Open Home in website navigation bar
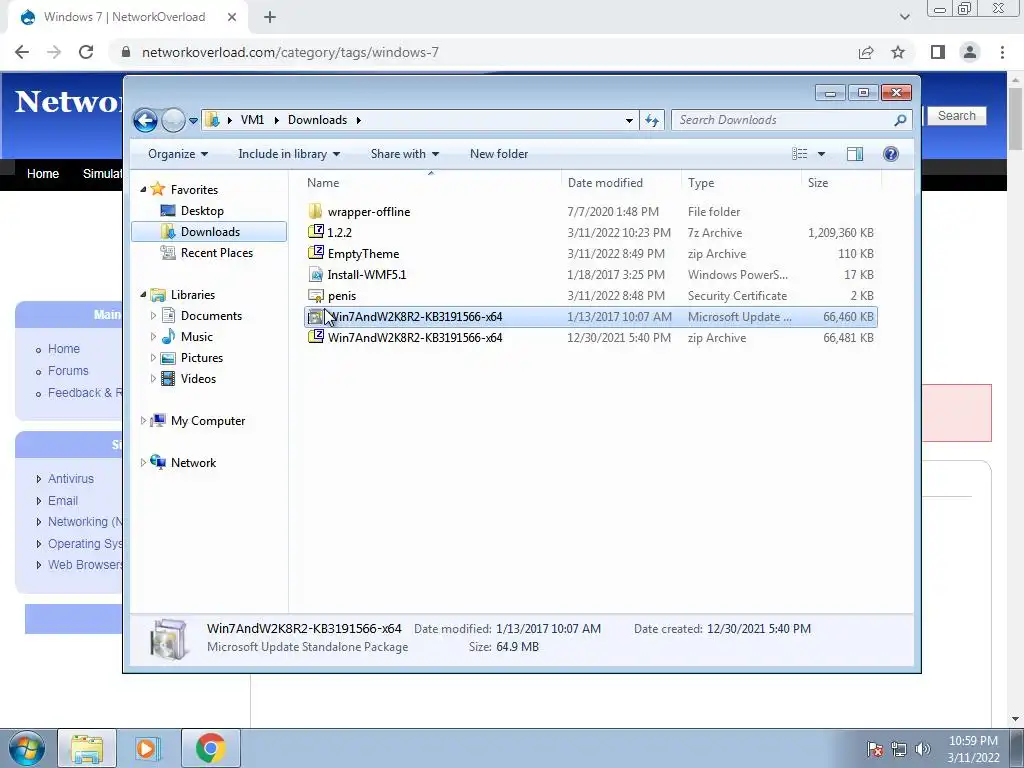 click(43, 174)
